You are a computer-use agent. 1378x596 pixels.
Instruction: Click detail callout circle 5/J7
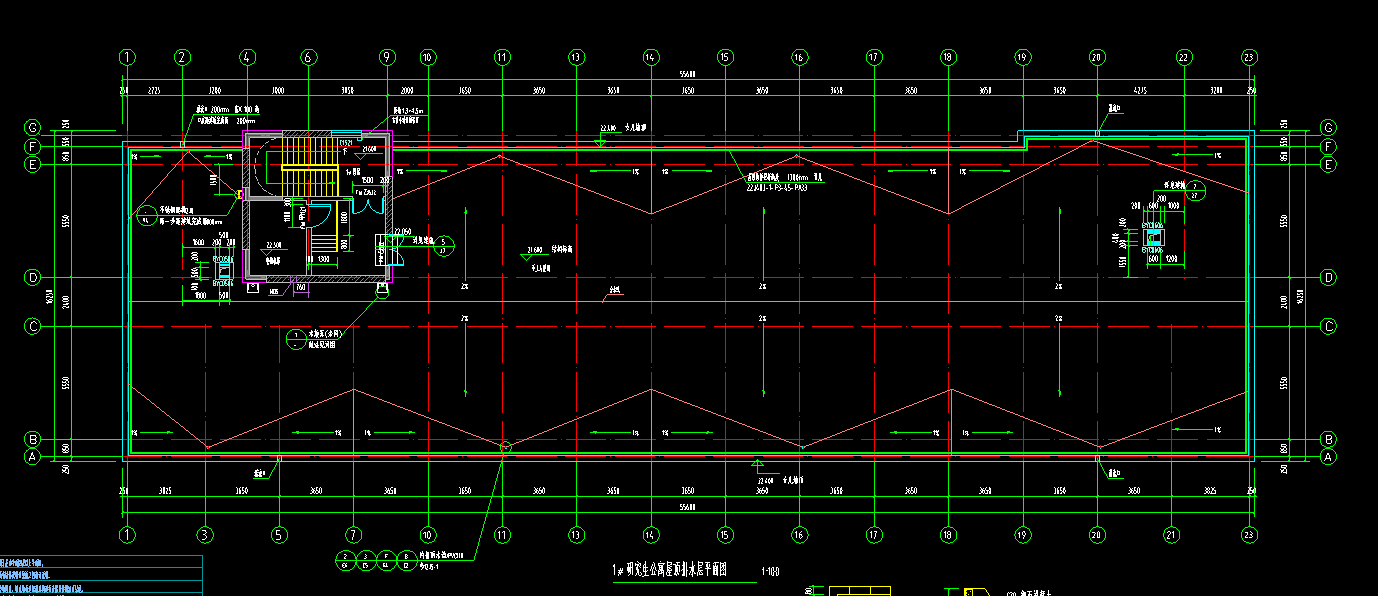(445, 246)
